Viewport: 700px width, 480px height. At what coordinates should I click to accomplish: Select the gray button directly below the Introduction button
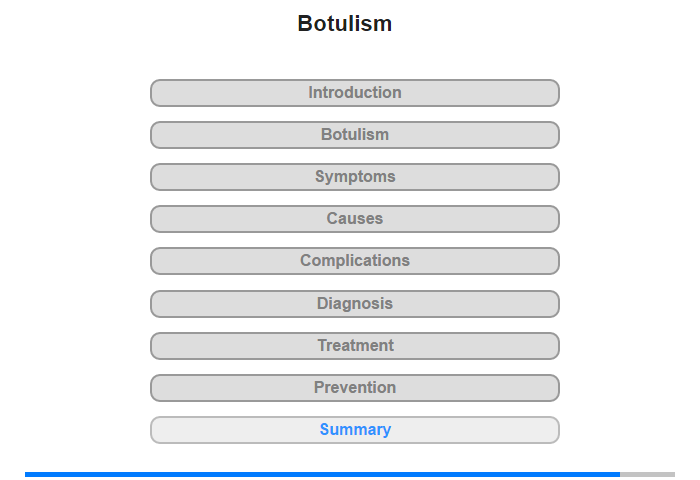(x=354, y=135)
